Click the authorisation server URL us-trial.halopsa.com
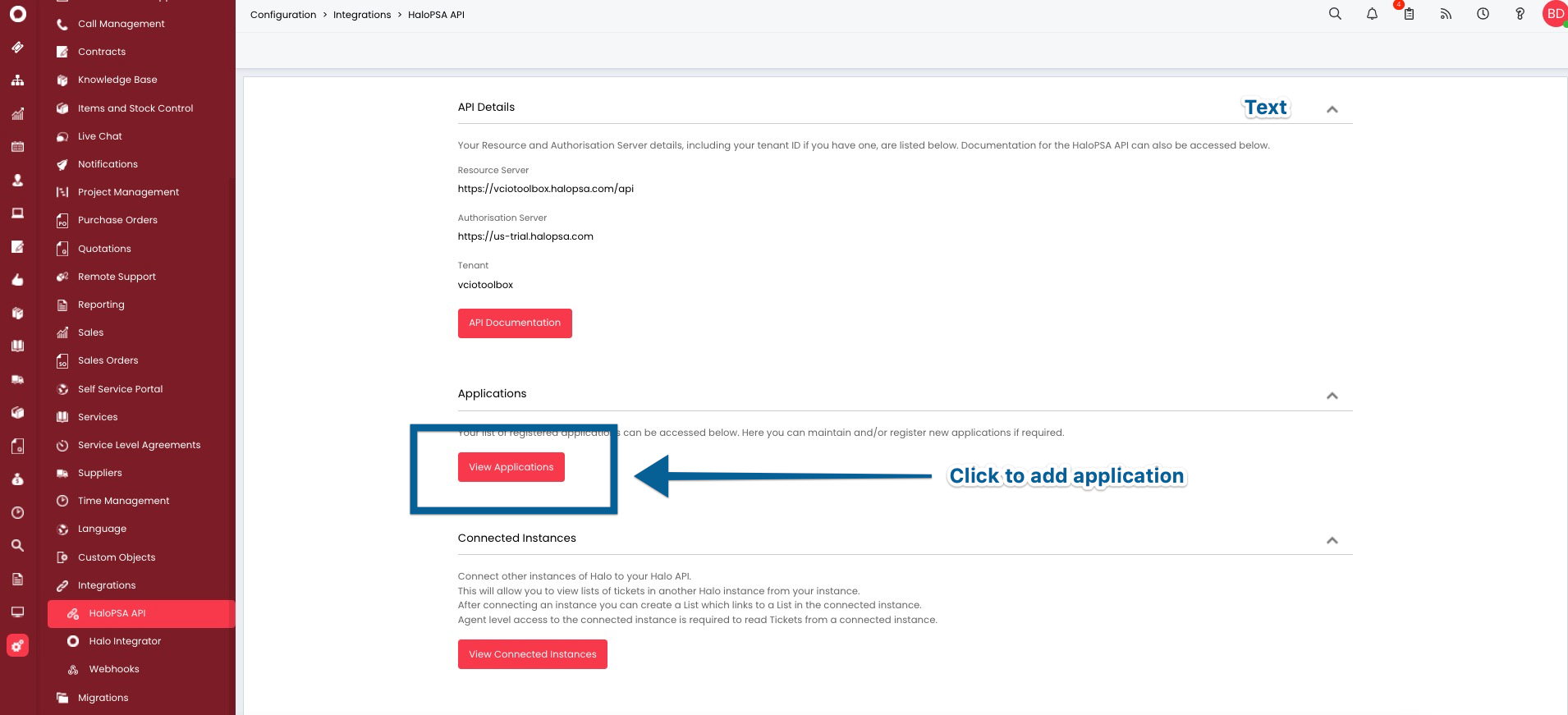1568x715 pixels. tap(525, 236)
